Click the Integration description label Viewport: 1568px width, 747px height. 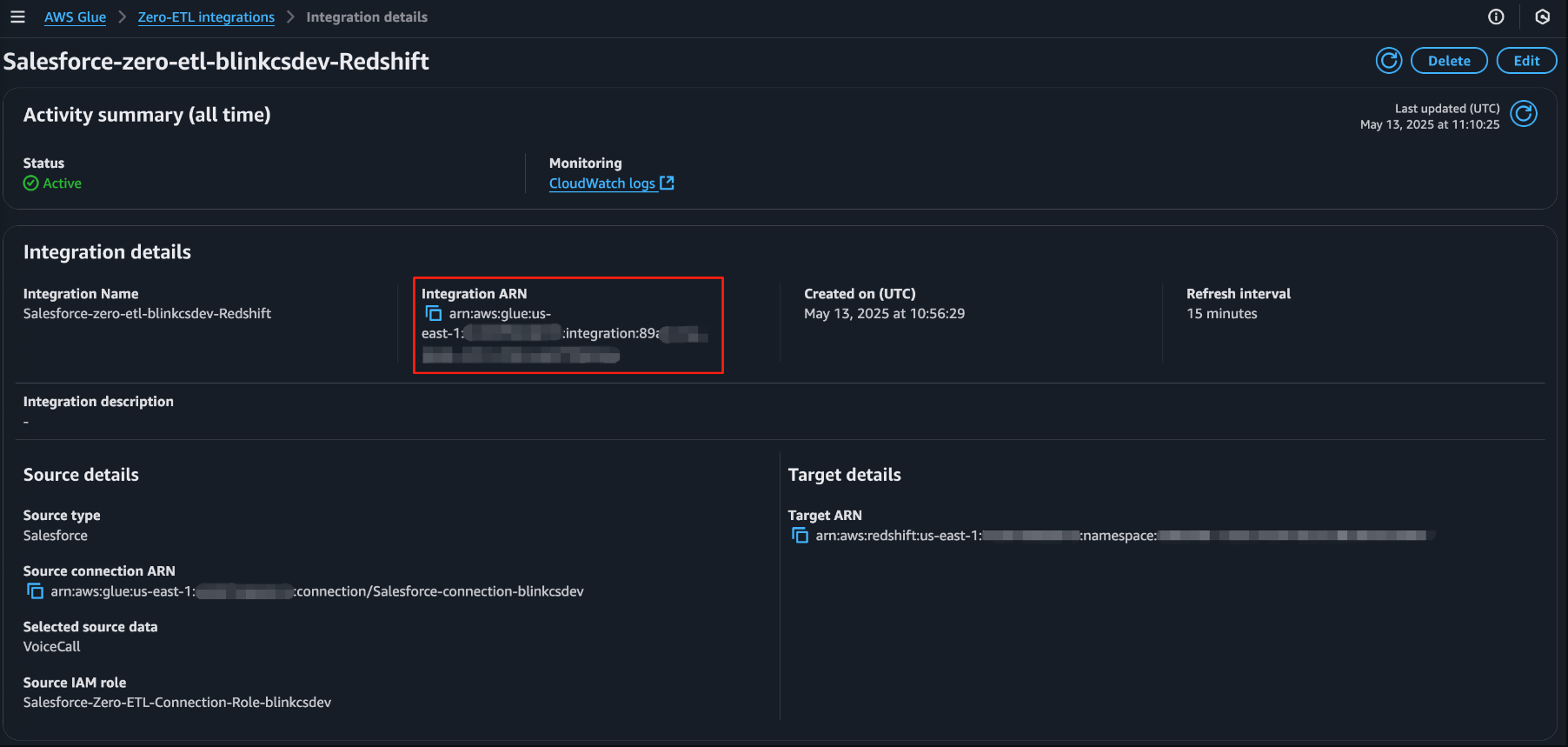98,402
